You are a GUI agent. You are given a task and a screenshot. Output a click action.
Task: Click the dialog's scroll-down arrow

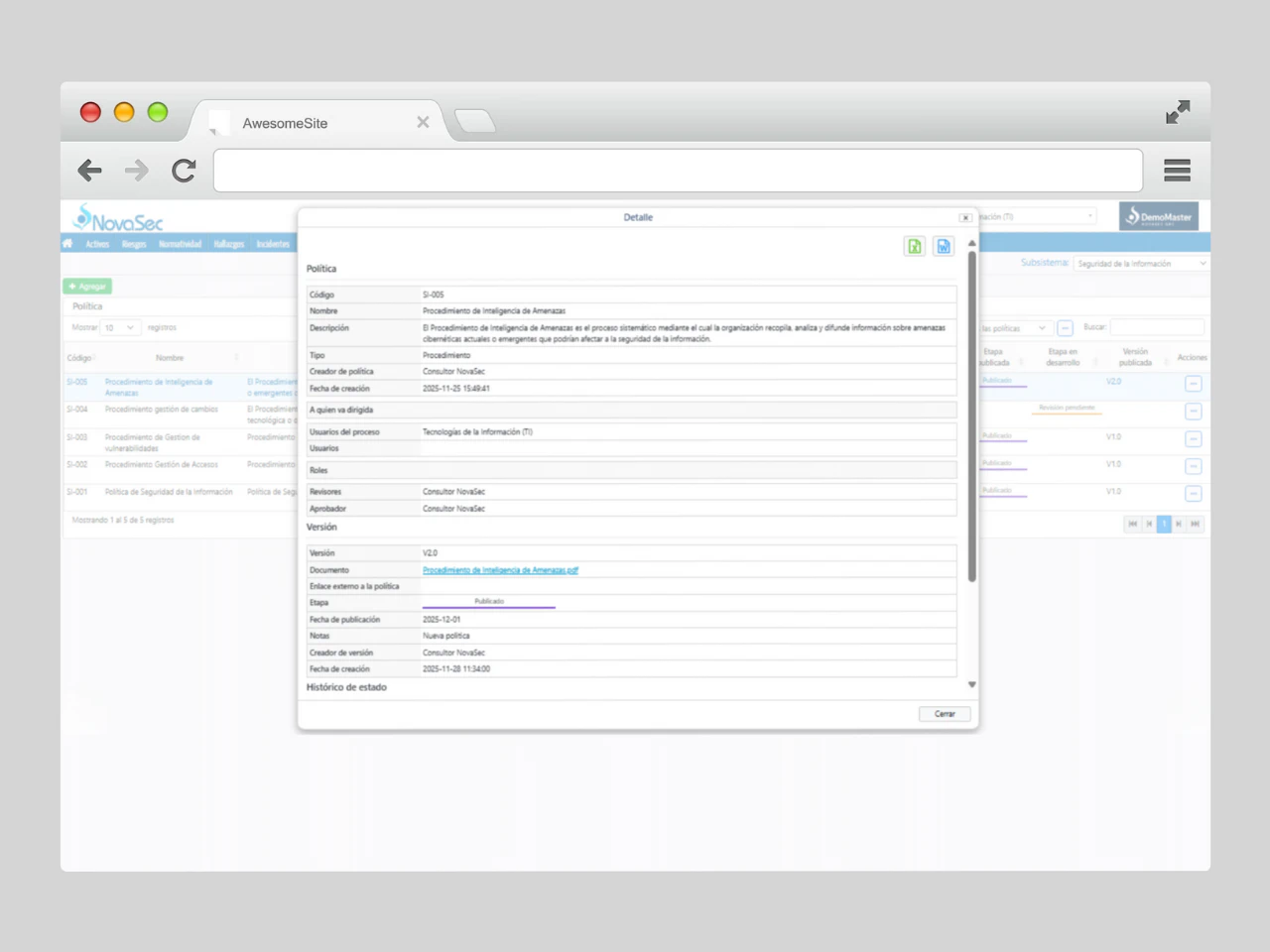pyautogui.click(x=972, y=684)
